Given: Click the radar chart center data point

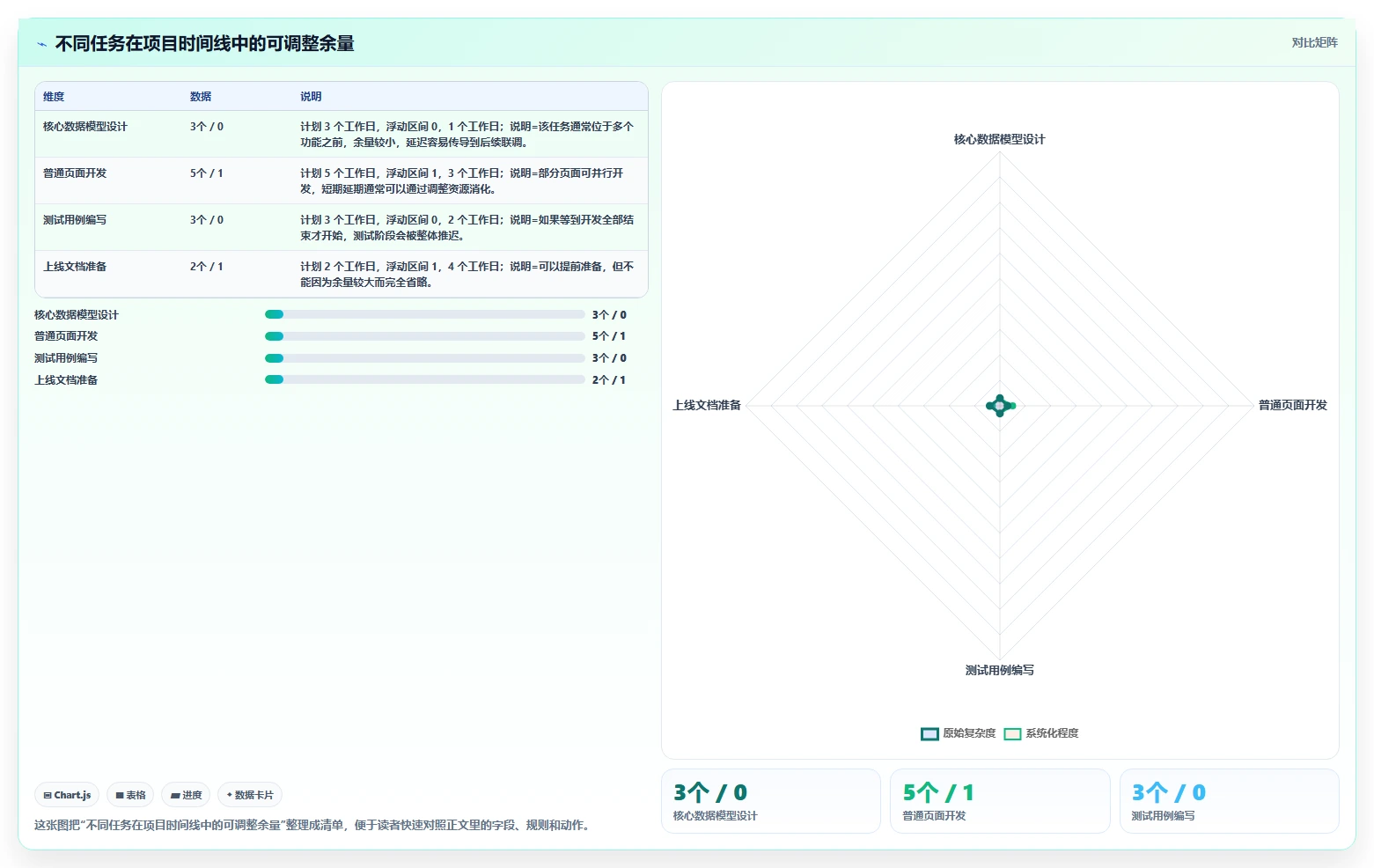Looking at the screenshot, I should point(999,406).
